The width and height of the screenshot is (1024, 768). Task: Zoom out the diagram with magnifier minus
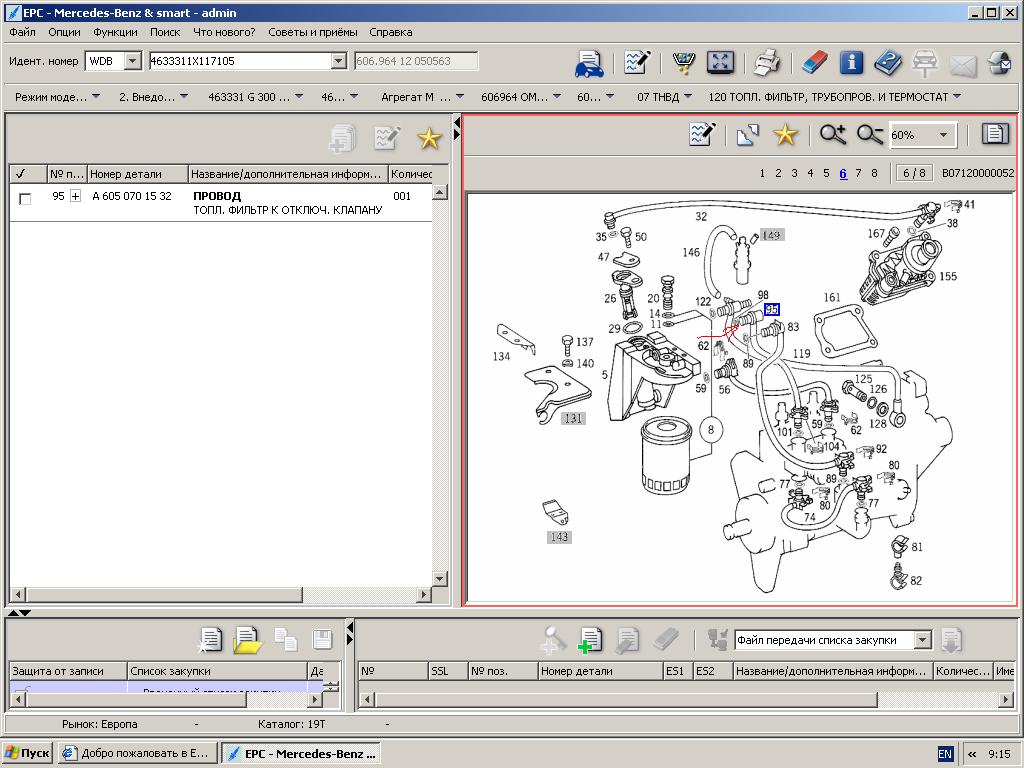pos(870,135)
